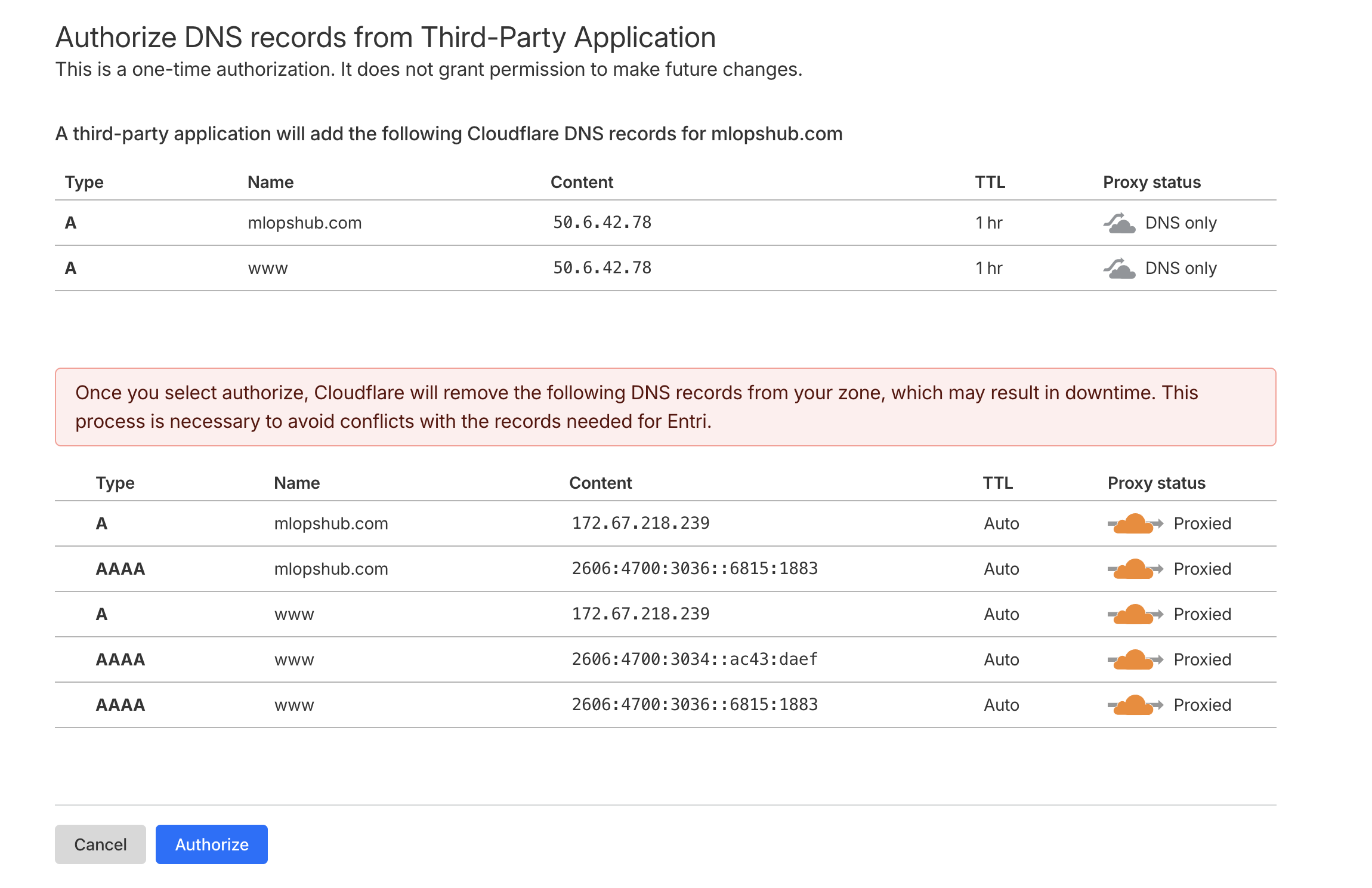The width and height of the screenshot is (1372, 888).
Task: Click 'mlopshub.com' name in the 172.67.218.239 row
Action: coord(331,524)
